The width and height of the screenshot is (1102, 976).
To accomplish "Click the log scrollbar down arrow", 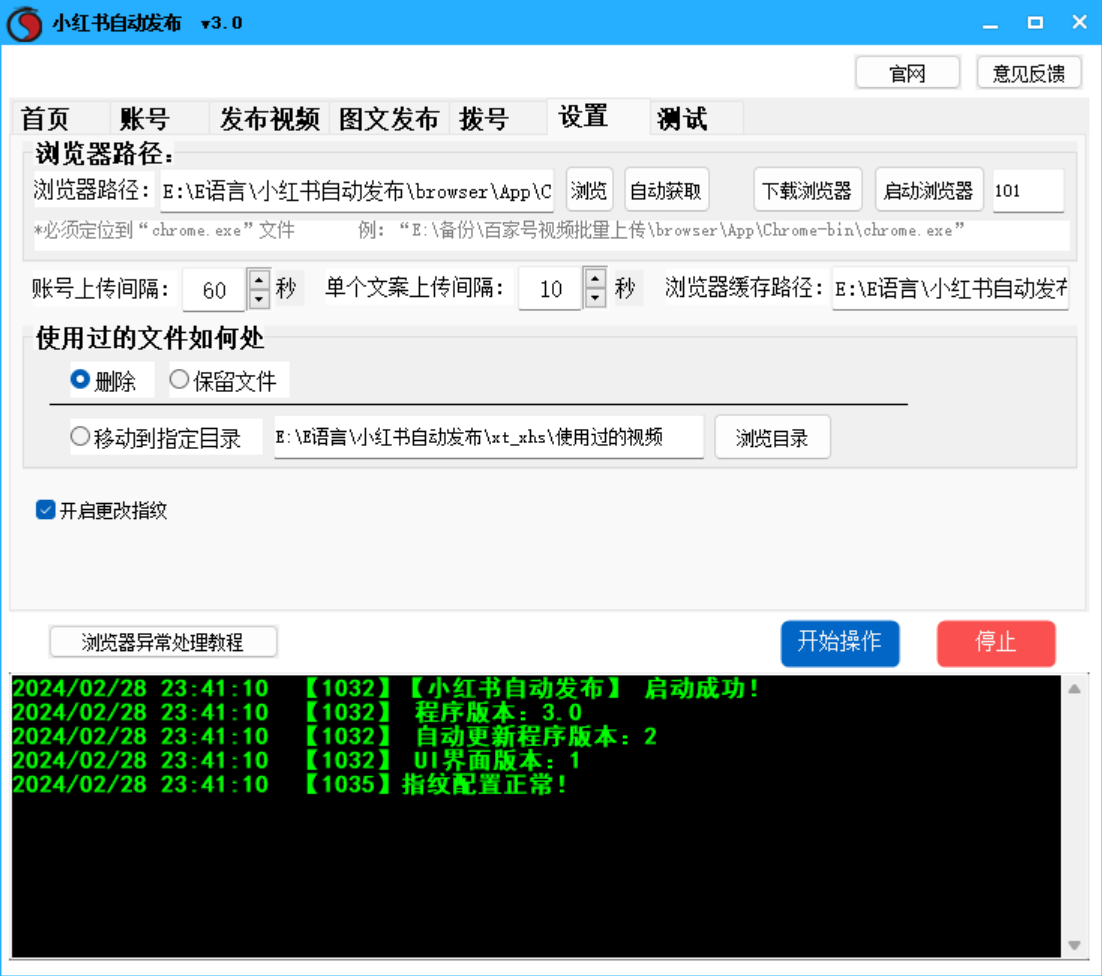I will tap(1075, 946).
